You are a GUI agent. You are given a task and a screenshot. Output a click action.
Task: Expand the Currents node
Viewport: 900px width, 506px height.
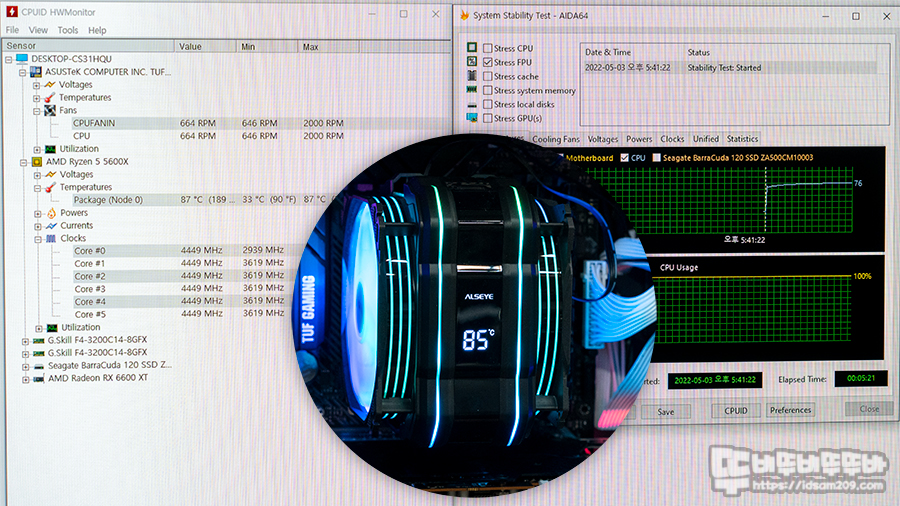(x=37, y=226)
